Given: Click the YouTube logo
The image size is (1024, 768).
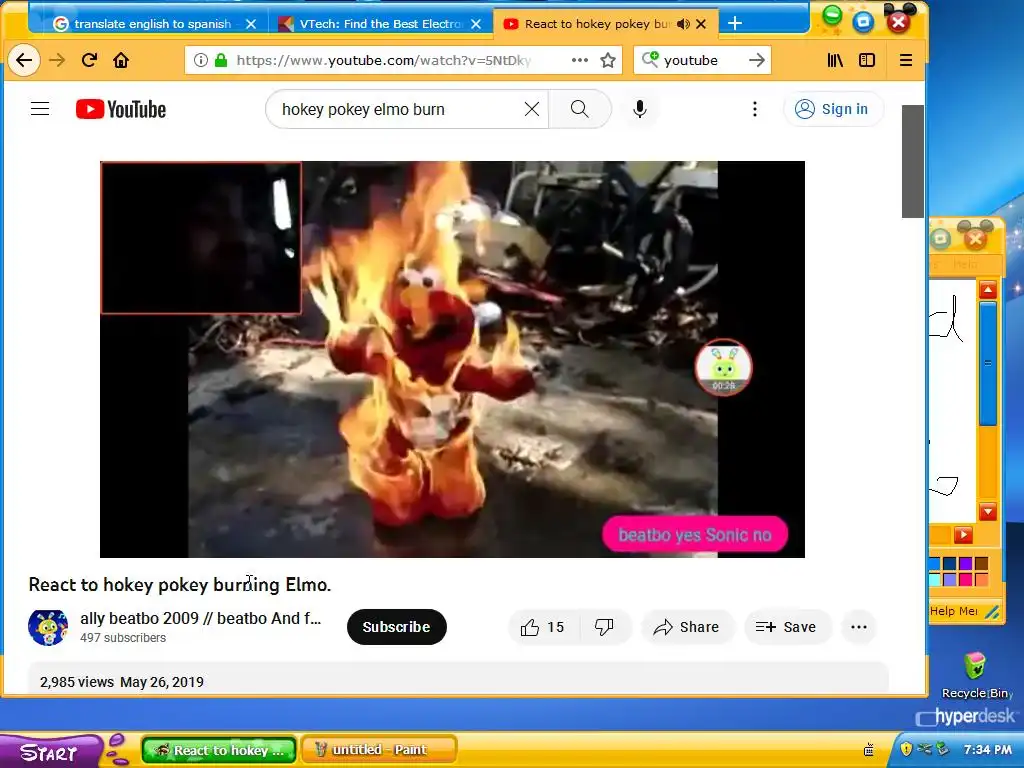Looking at the screenshot, I should (121, 109).
